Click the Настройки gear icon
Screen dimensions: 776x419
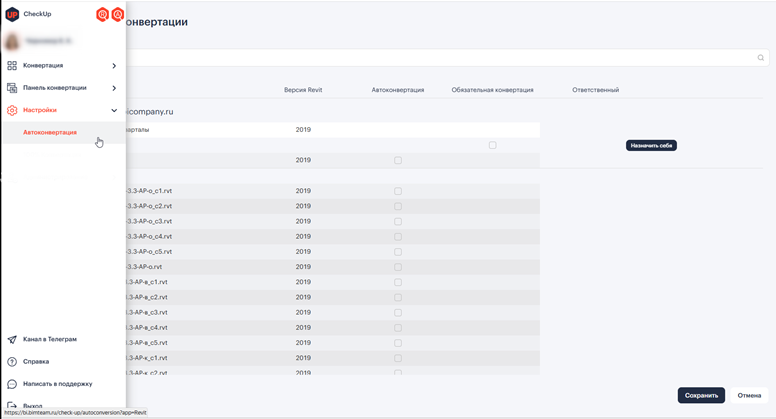12,110
